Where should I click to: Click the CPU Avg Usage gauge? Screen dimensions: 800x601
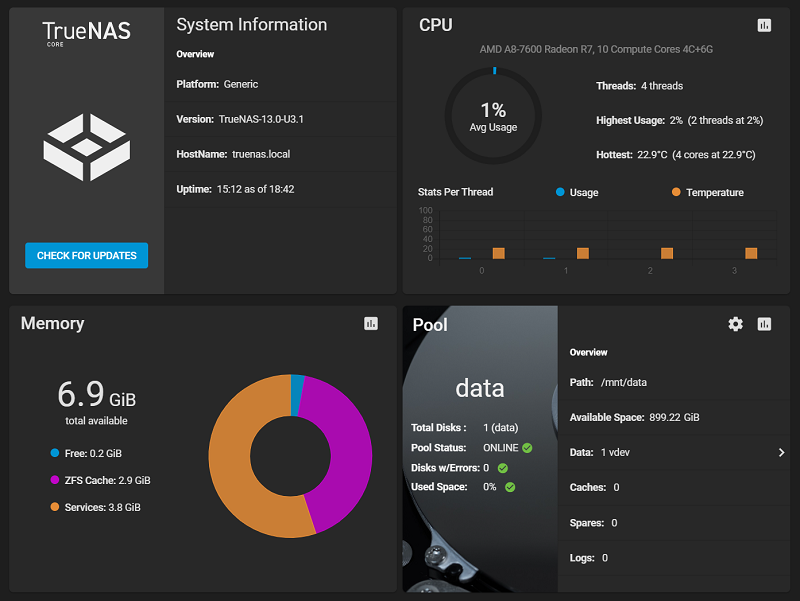pos(493,116)
